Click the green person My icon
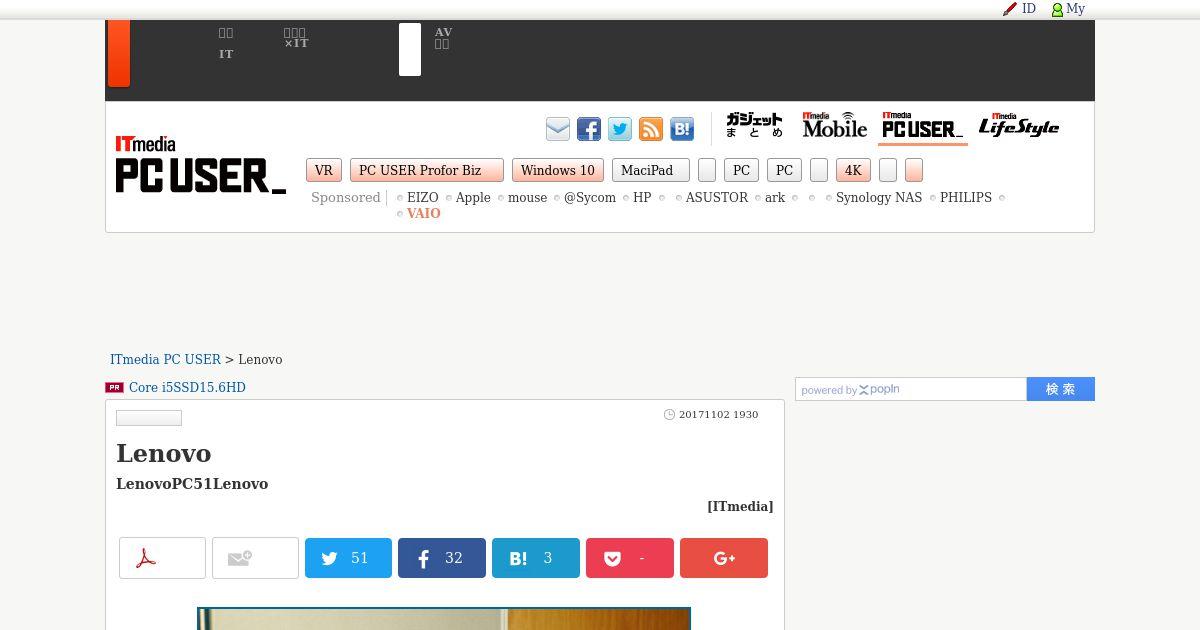This screenshot has height=630, width=1200. pyautogui.click(x=1057, y=10)
